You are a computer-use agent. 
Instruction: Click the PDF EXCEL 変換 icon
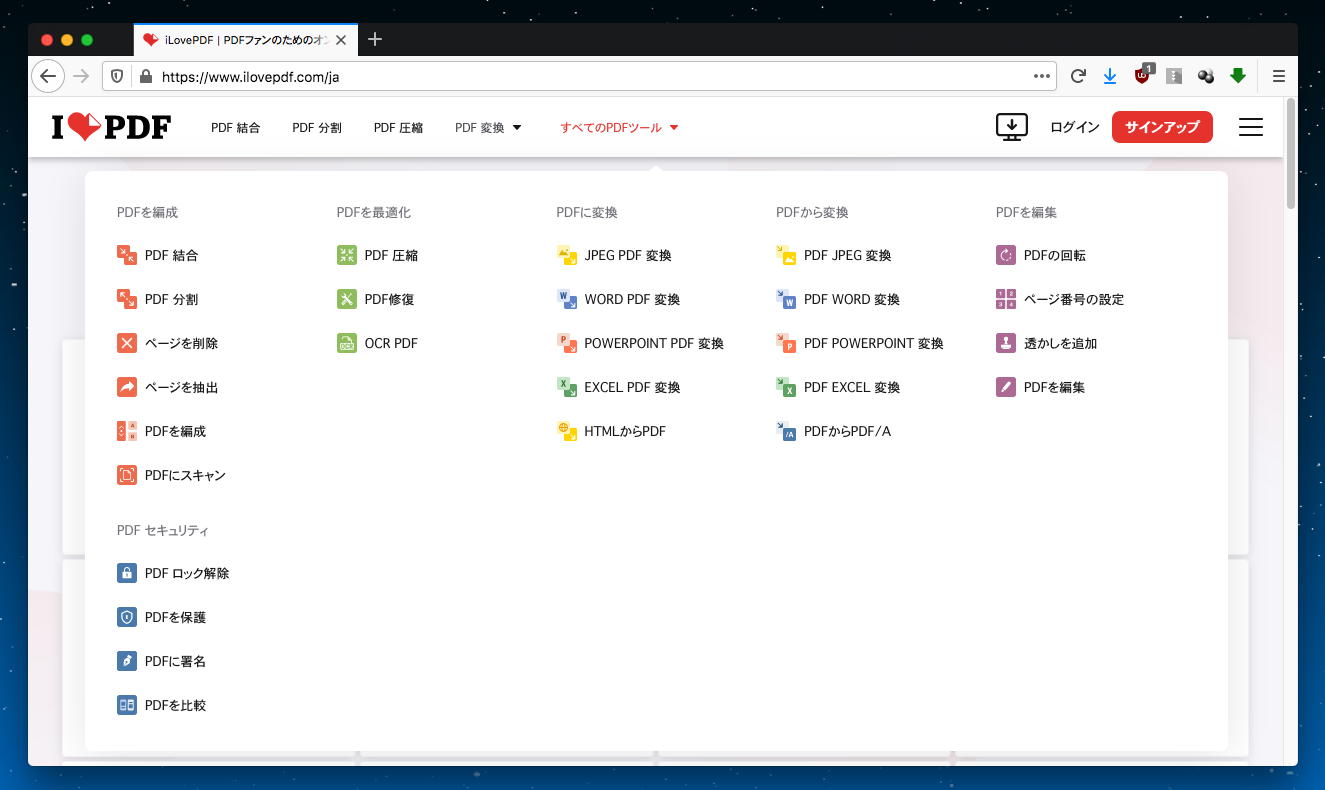[x=786, y=387]
